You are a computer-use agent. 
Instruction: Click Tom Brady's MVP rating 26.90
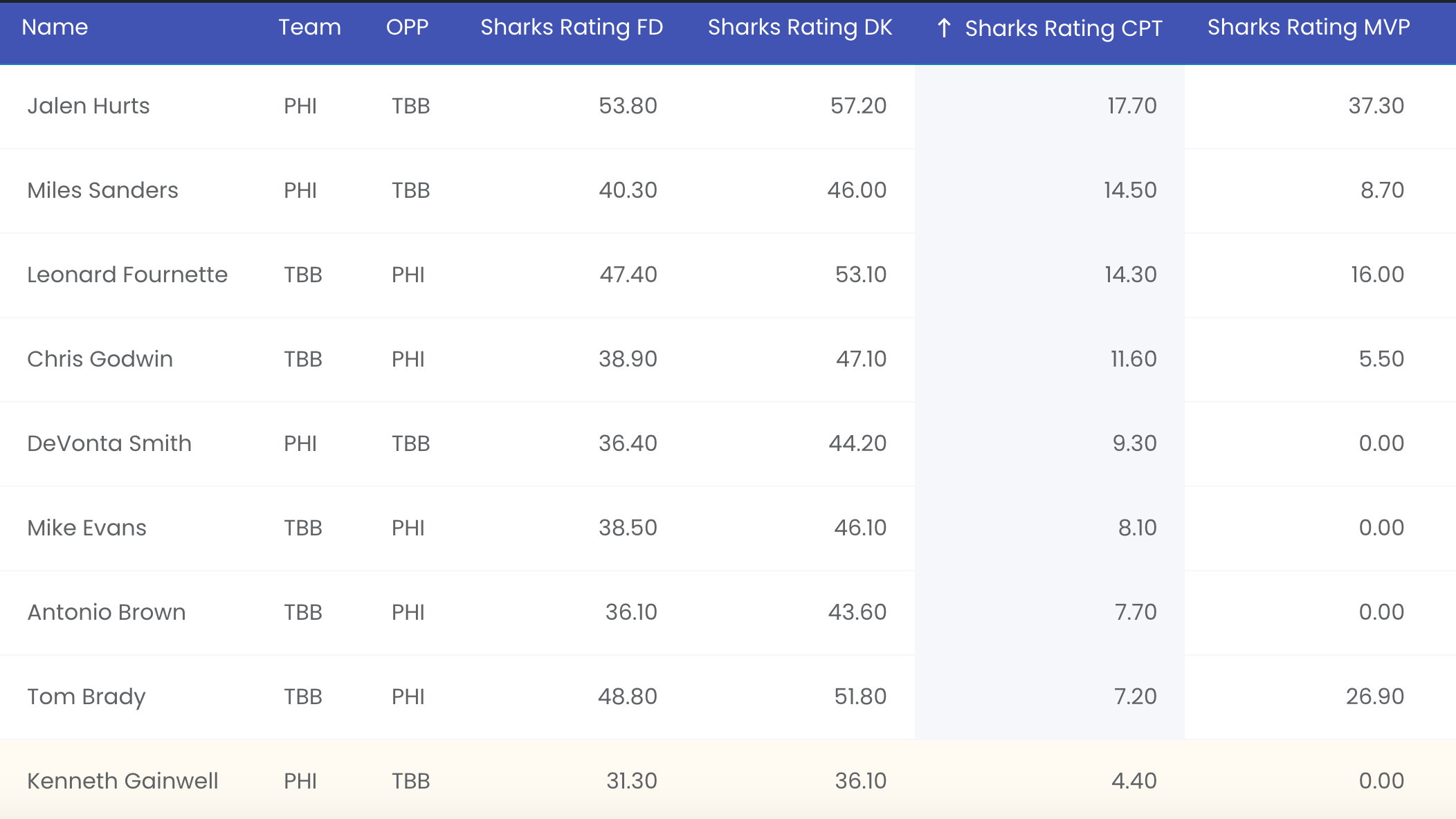pyautogui.click(x=1374, y=697)
